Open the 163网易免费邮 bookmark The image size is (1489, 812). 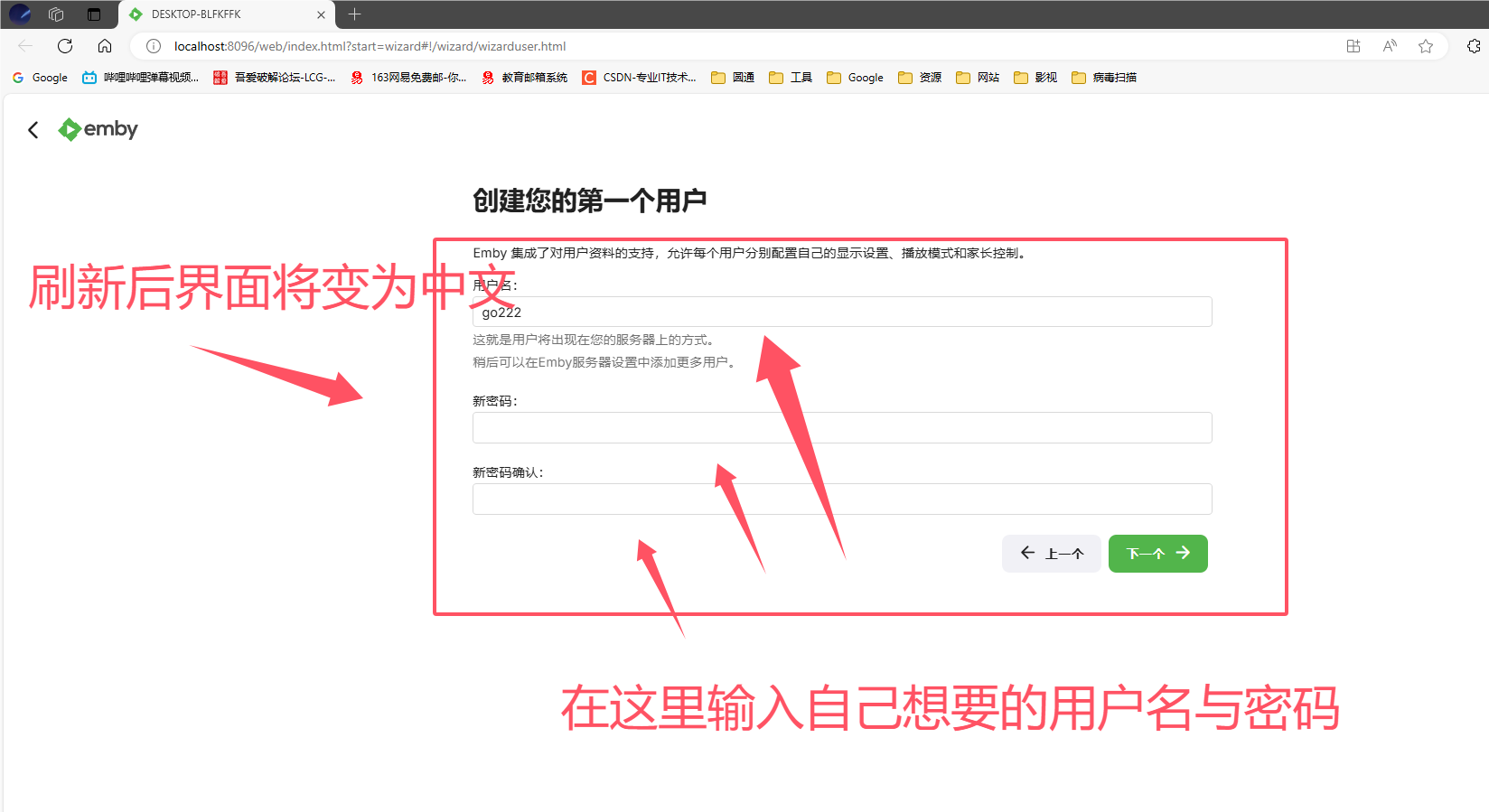[408, 78]
